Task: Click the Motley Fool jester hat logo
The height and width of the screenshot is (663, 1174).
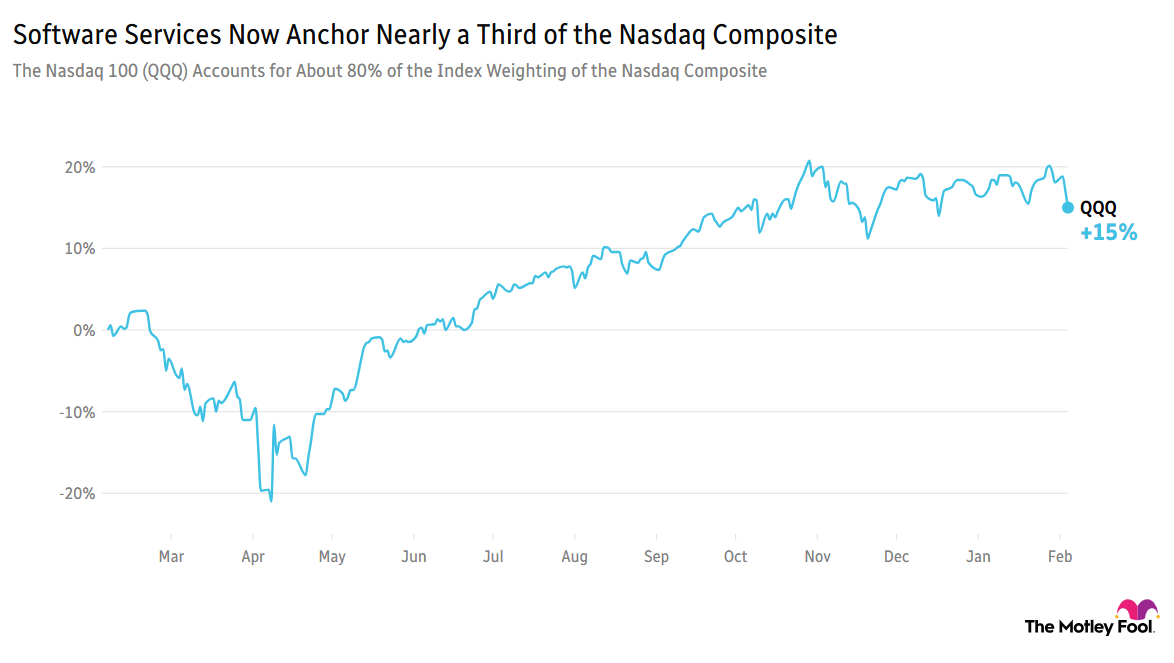Action: 1137,610
